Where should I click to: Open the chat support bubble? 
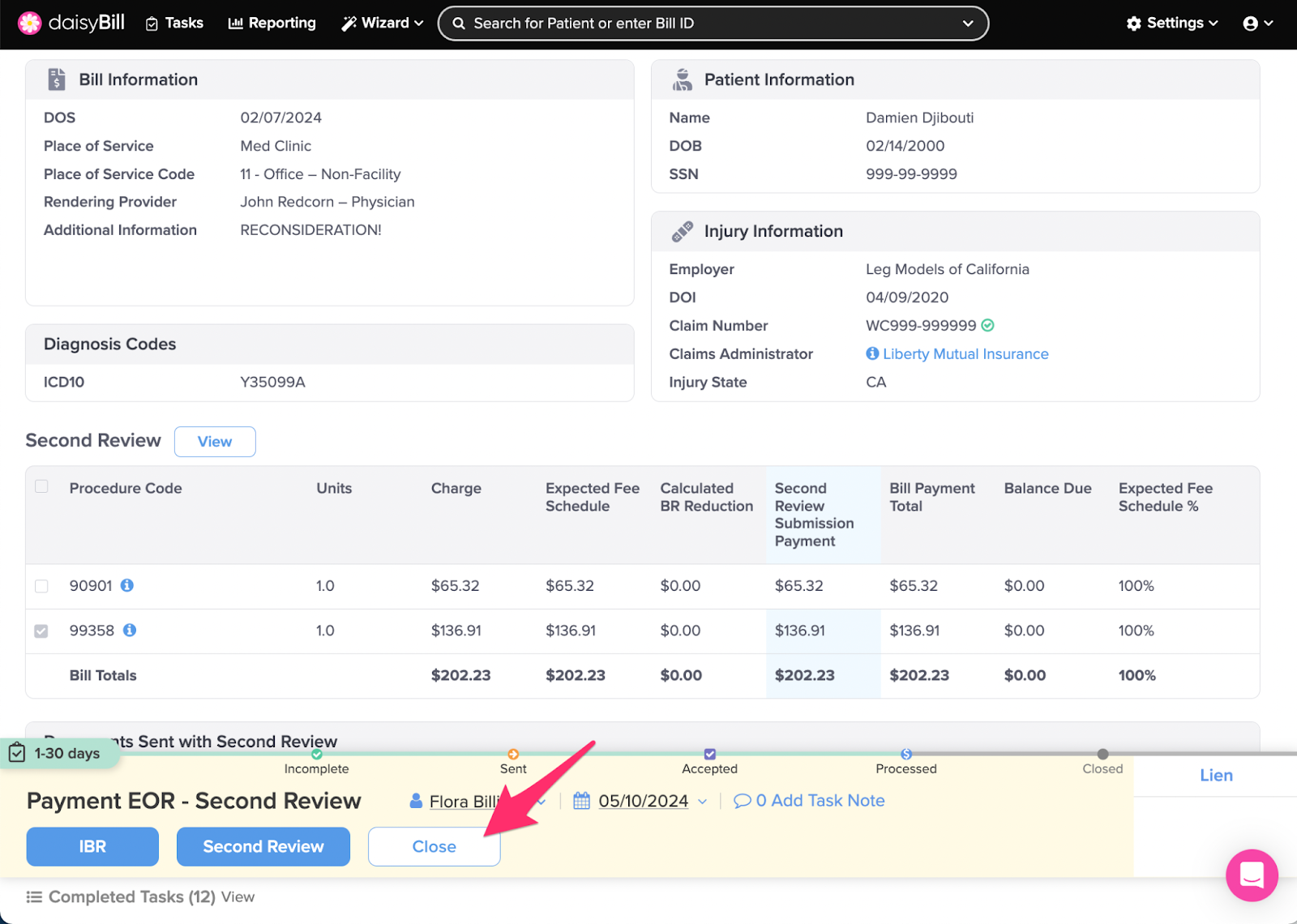coord(1252,876)
